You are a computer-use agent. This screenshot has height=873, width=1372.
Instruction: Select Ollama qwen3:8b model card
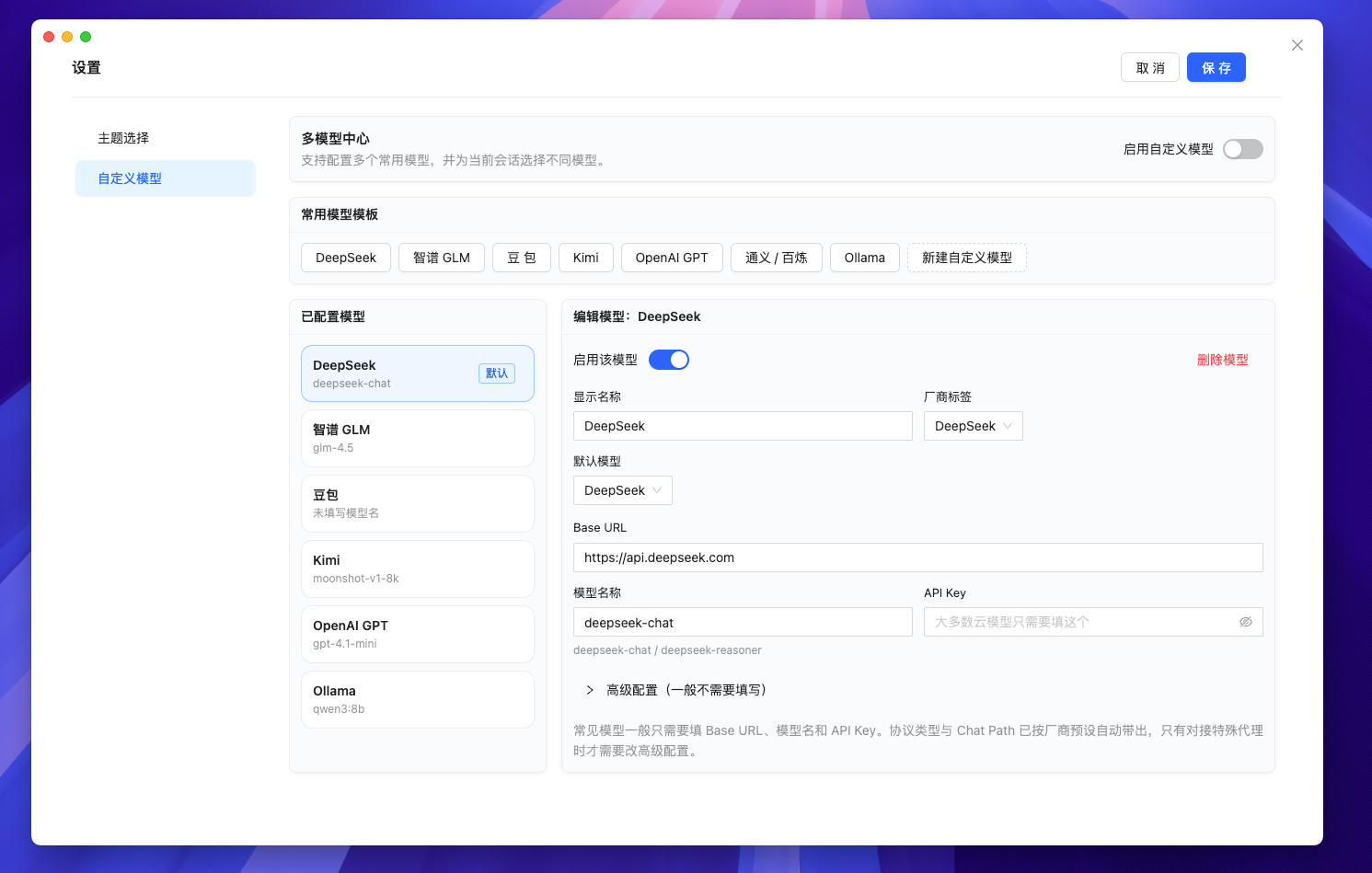[x=418, y=700]
